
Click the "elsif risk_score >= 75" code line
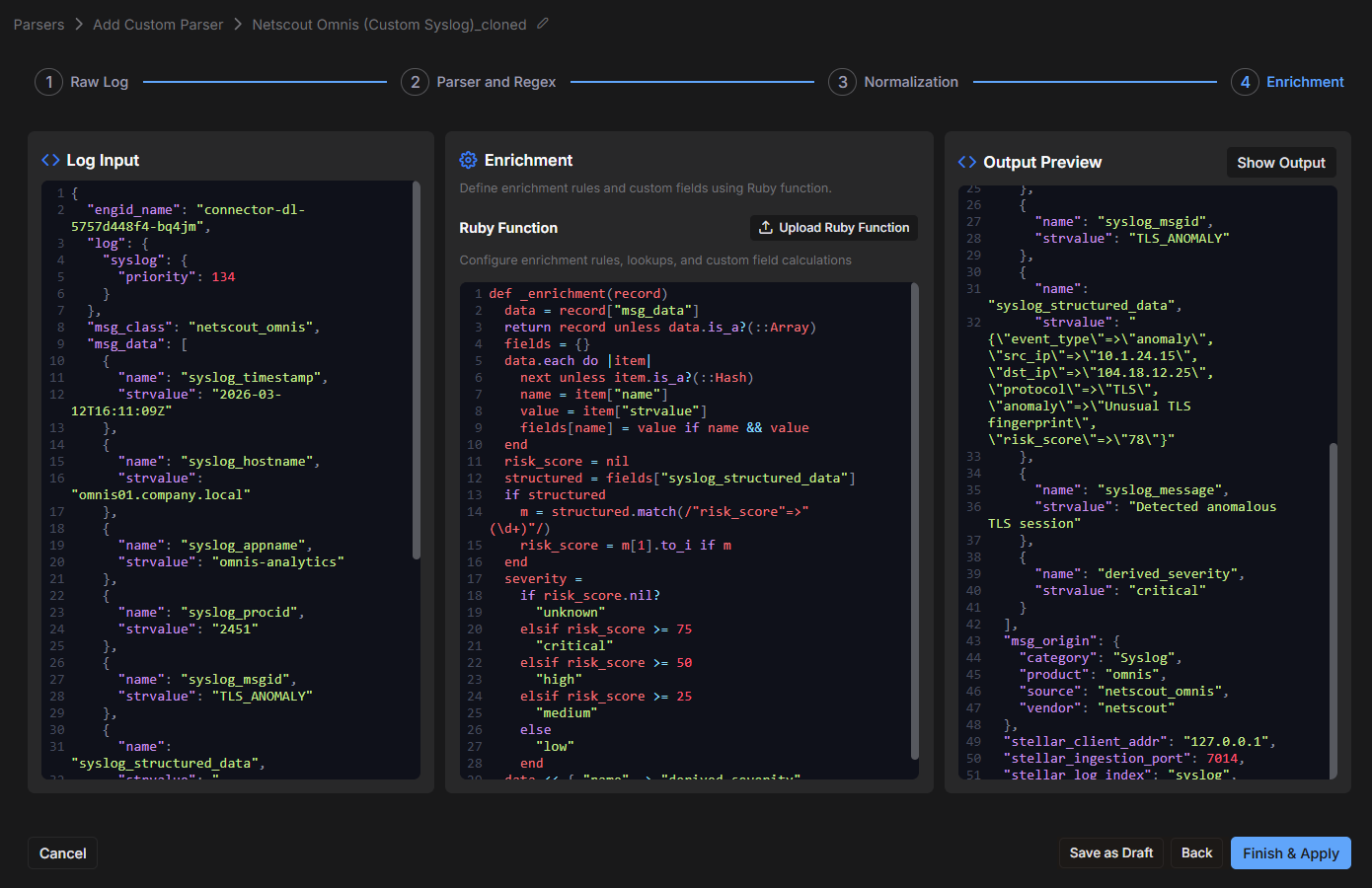[x=606, y=629]
